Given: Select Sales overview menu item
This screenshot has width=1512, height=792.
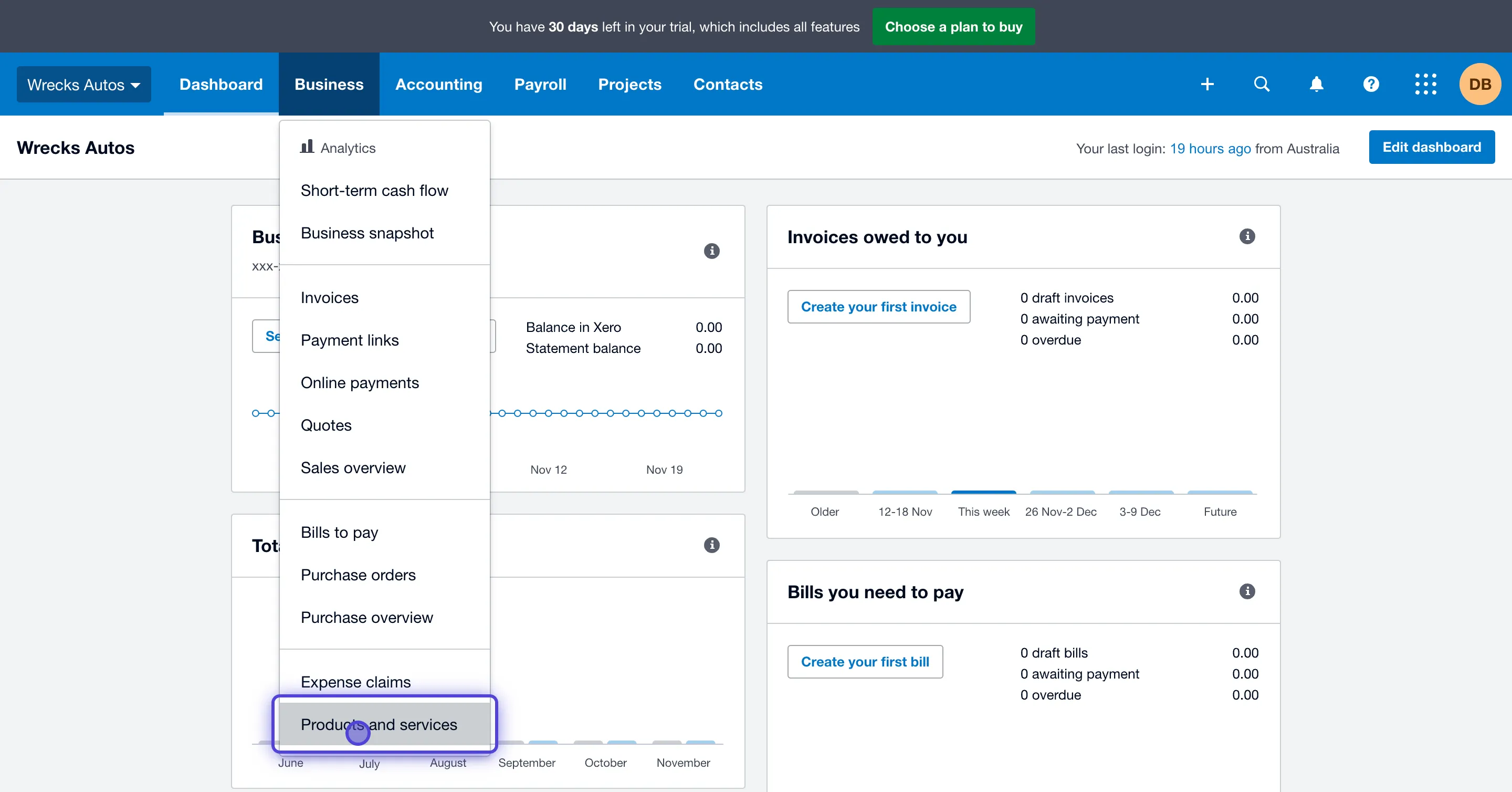Looking at the screenshot, I should click(x=384, y=468).
